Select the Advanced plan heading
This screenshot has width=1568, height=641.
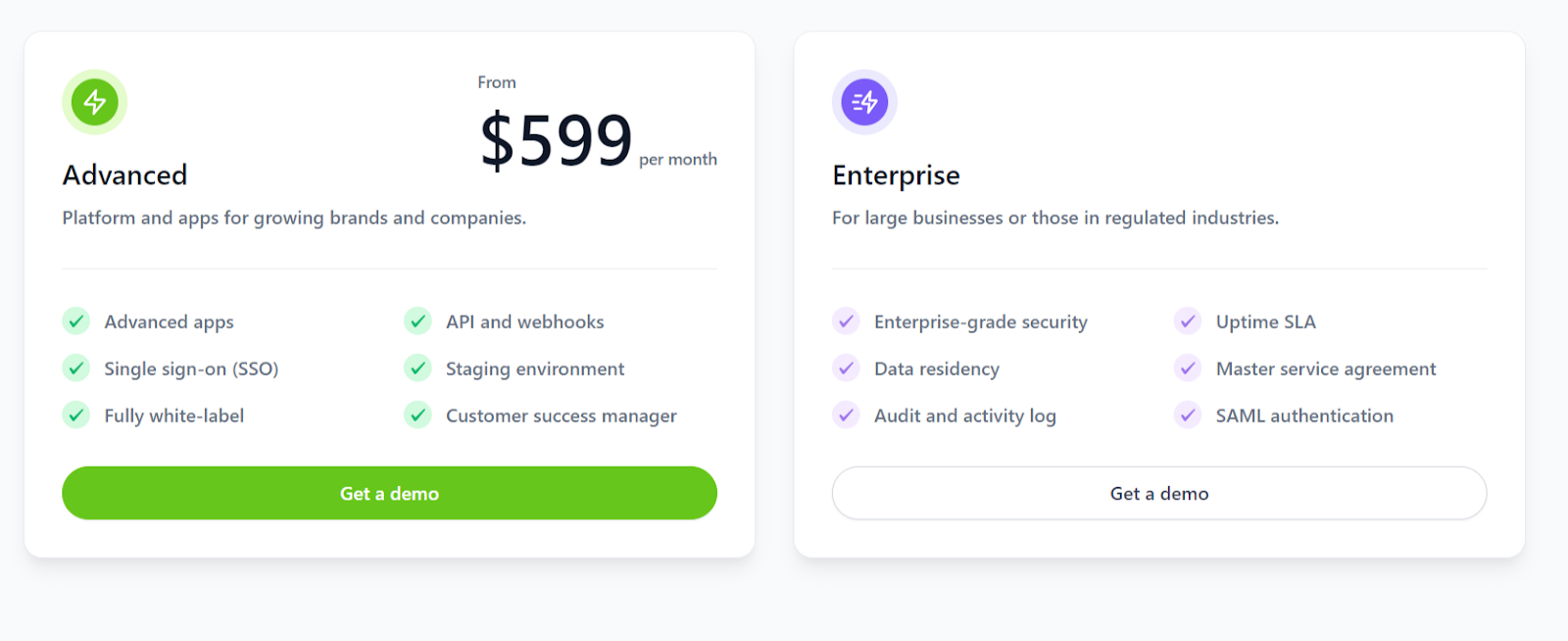pos(124,175)
